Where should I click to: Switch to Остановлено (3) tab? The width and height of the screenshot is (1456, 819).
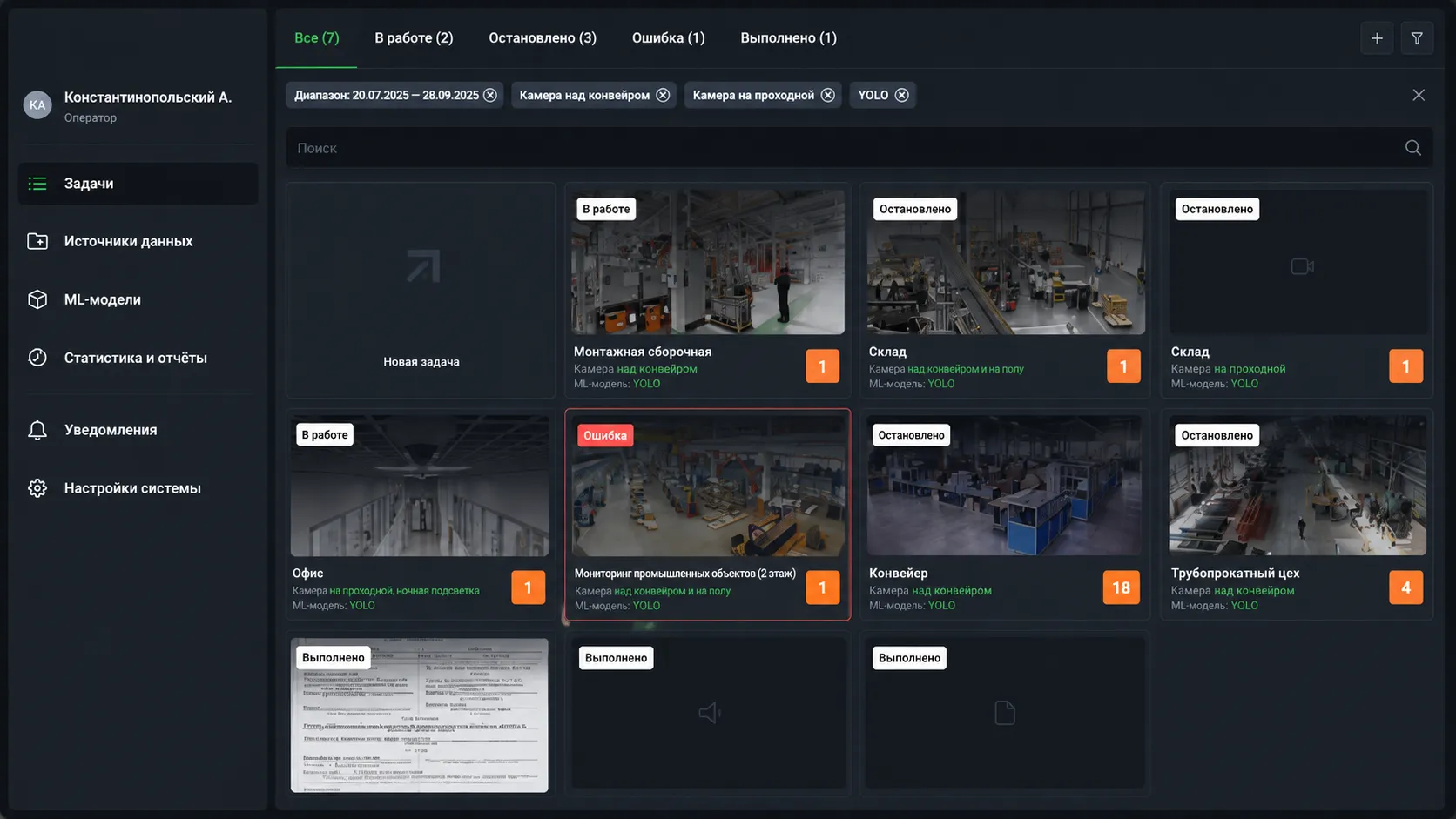click(543, 38)
